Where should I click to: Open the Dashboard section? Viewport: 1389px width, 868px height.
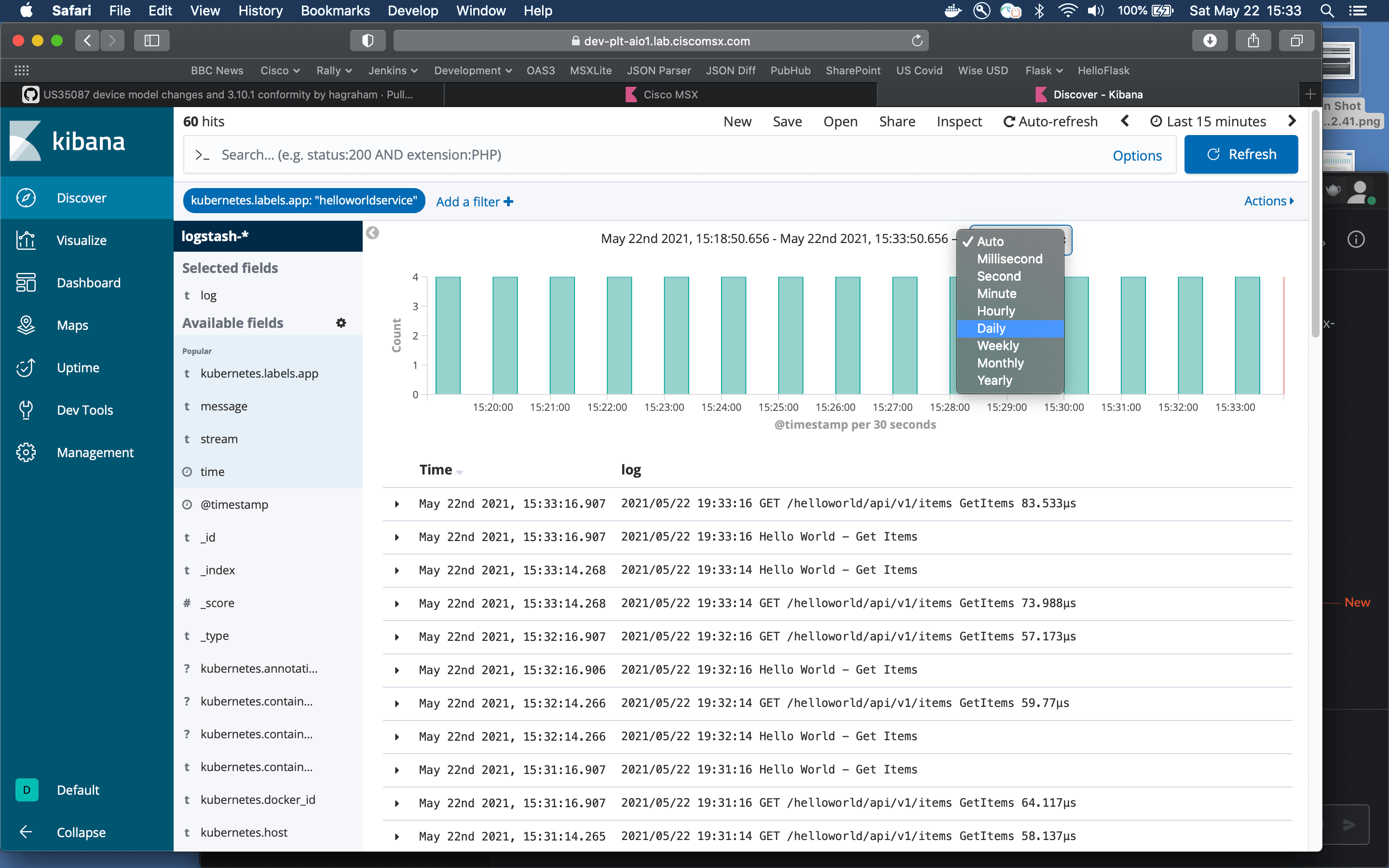(88, 283)
